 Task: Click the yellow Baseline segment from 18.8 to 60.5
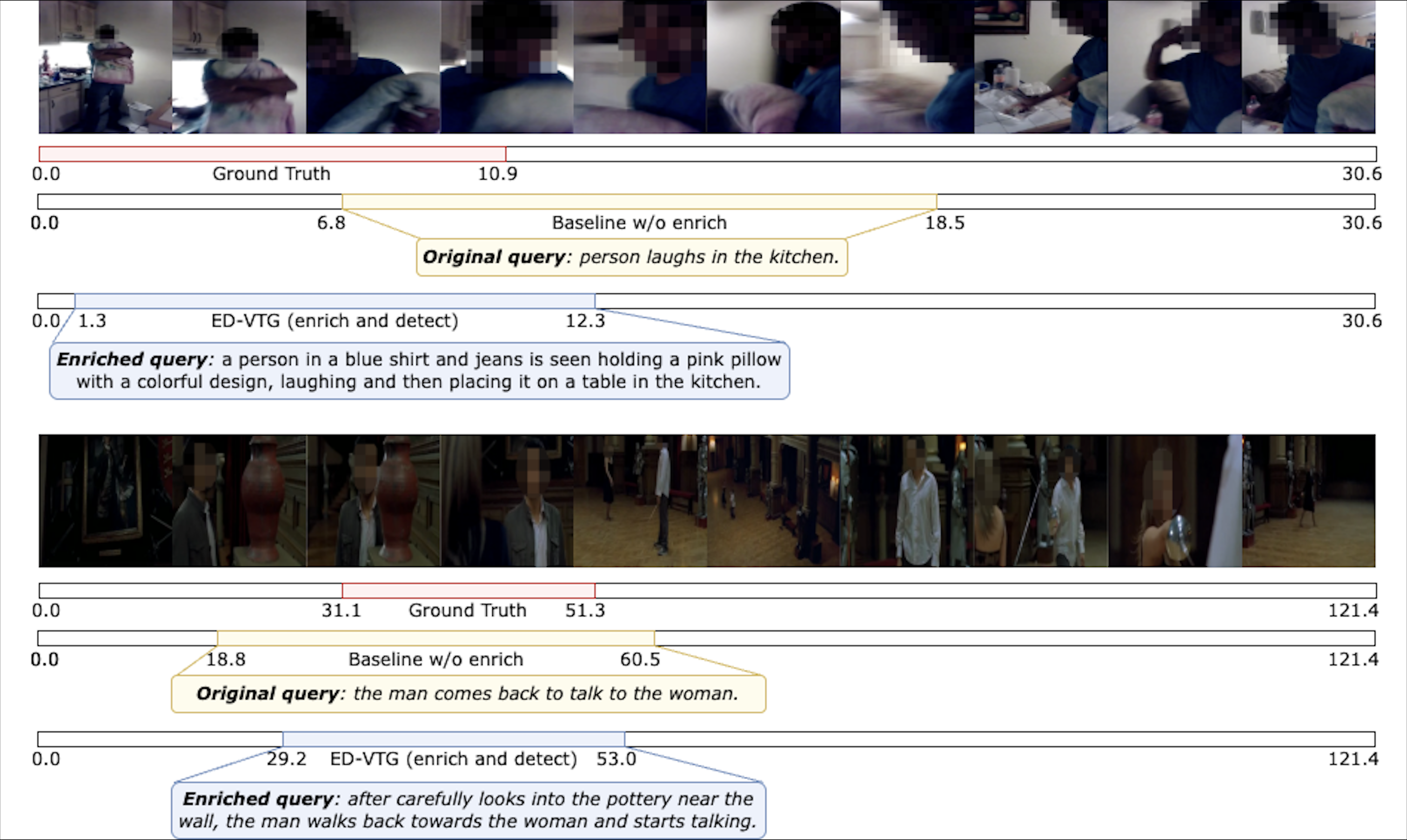[x=435, y=639]
